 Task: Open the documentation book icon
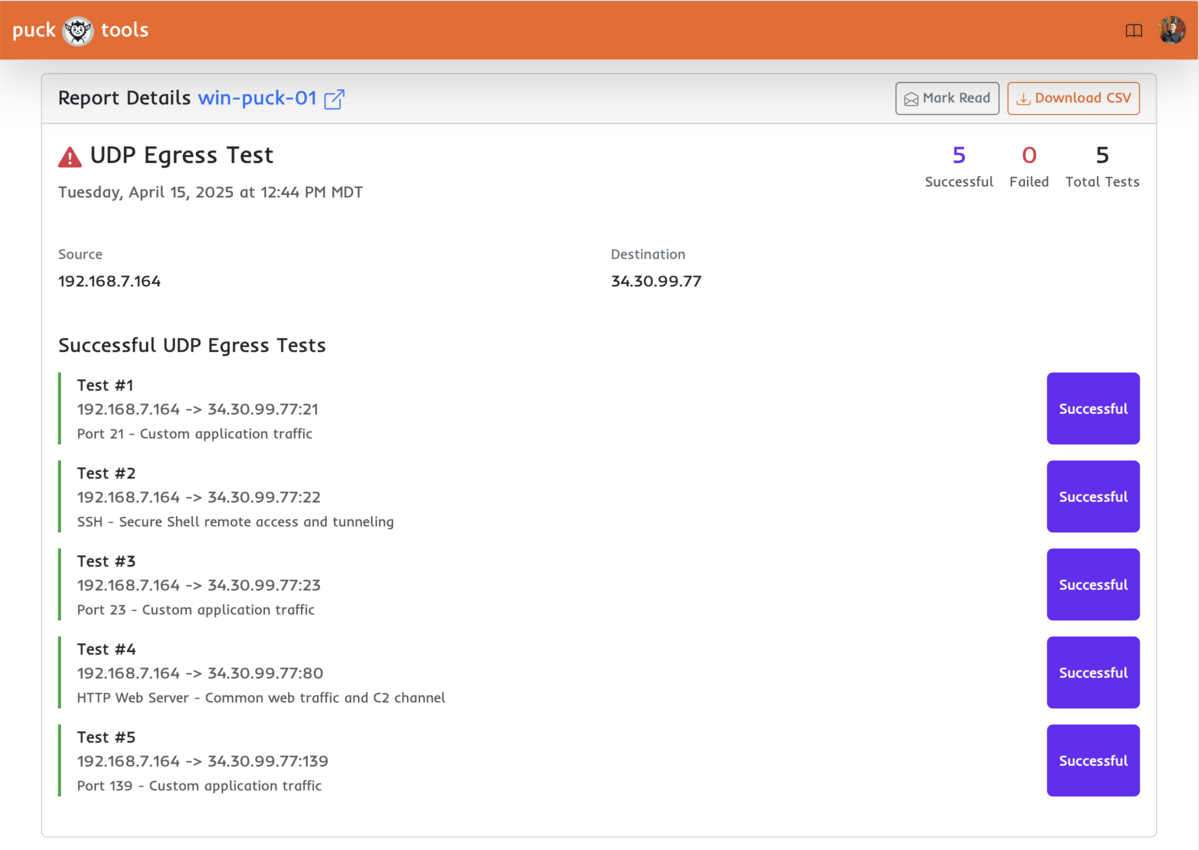point(1133,31)
